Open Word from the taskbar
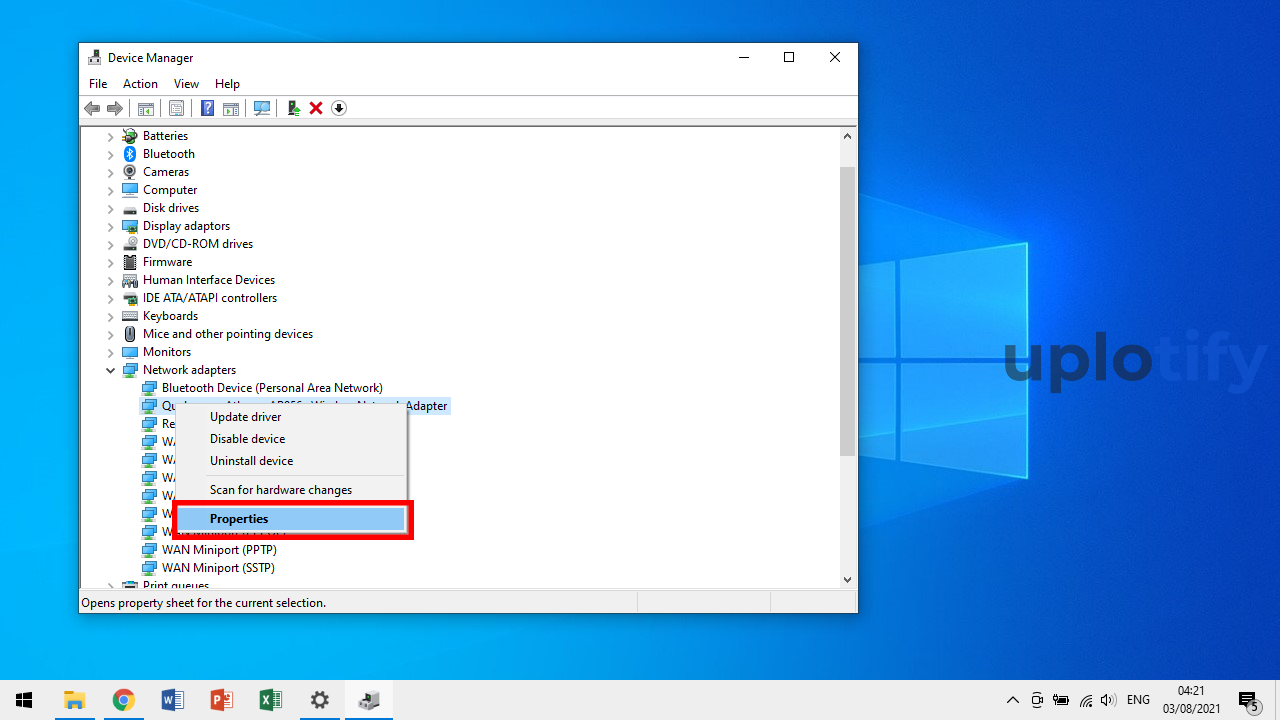The height and width of the screenshot is (720, 1280). pos(172,700)
